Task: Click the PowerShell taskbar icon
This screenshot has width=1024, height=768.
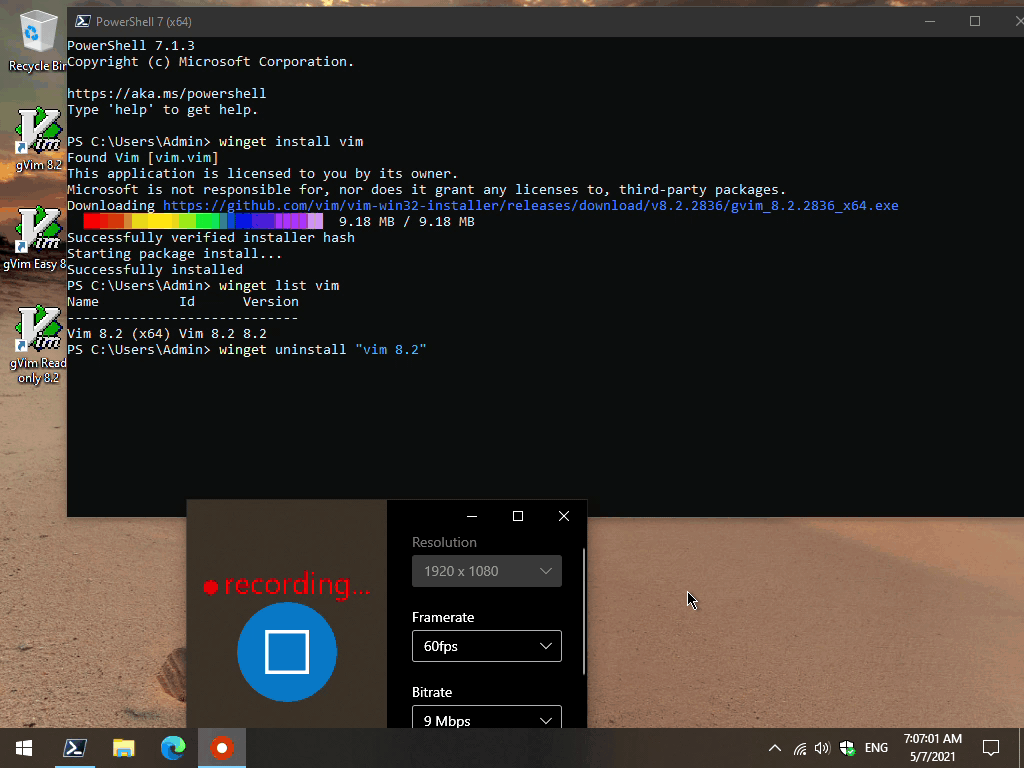Action: 74,748
